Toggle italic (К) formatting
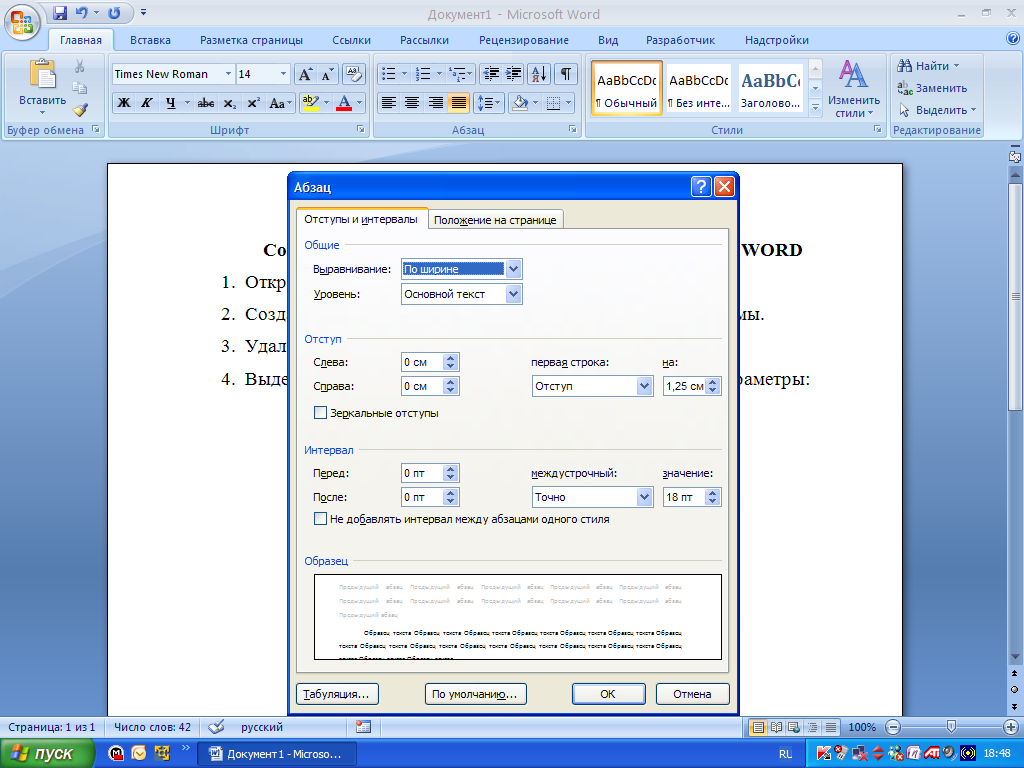The image size is (1024, 768). click(x=147, y=103)
